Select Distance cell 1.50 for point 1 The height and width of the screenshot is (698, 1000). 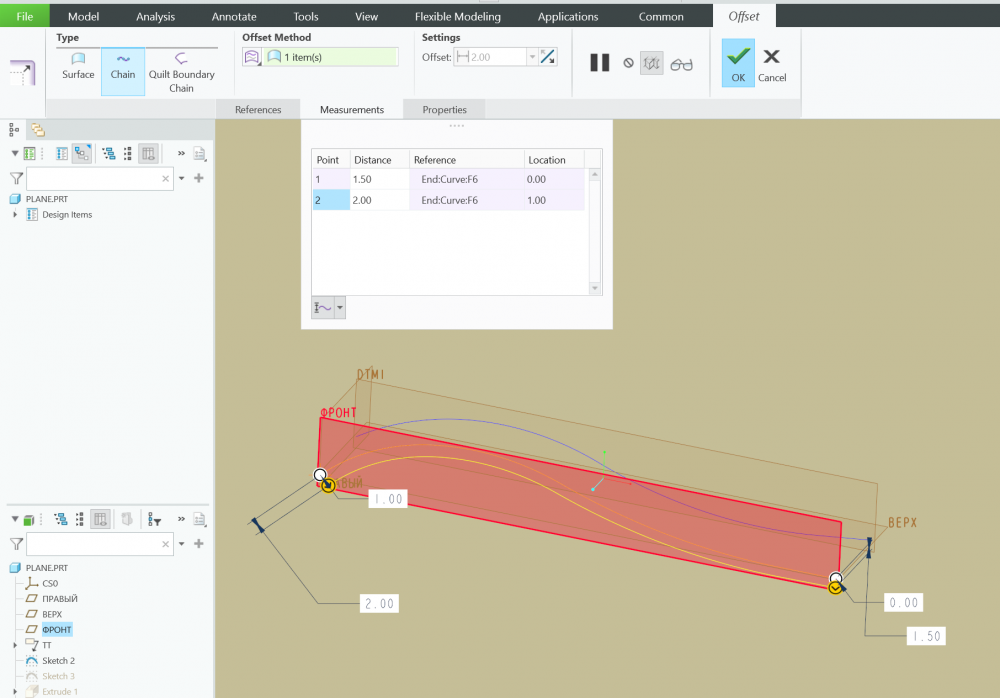coord(379,179)
